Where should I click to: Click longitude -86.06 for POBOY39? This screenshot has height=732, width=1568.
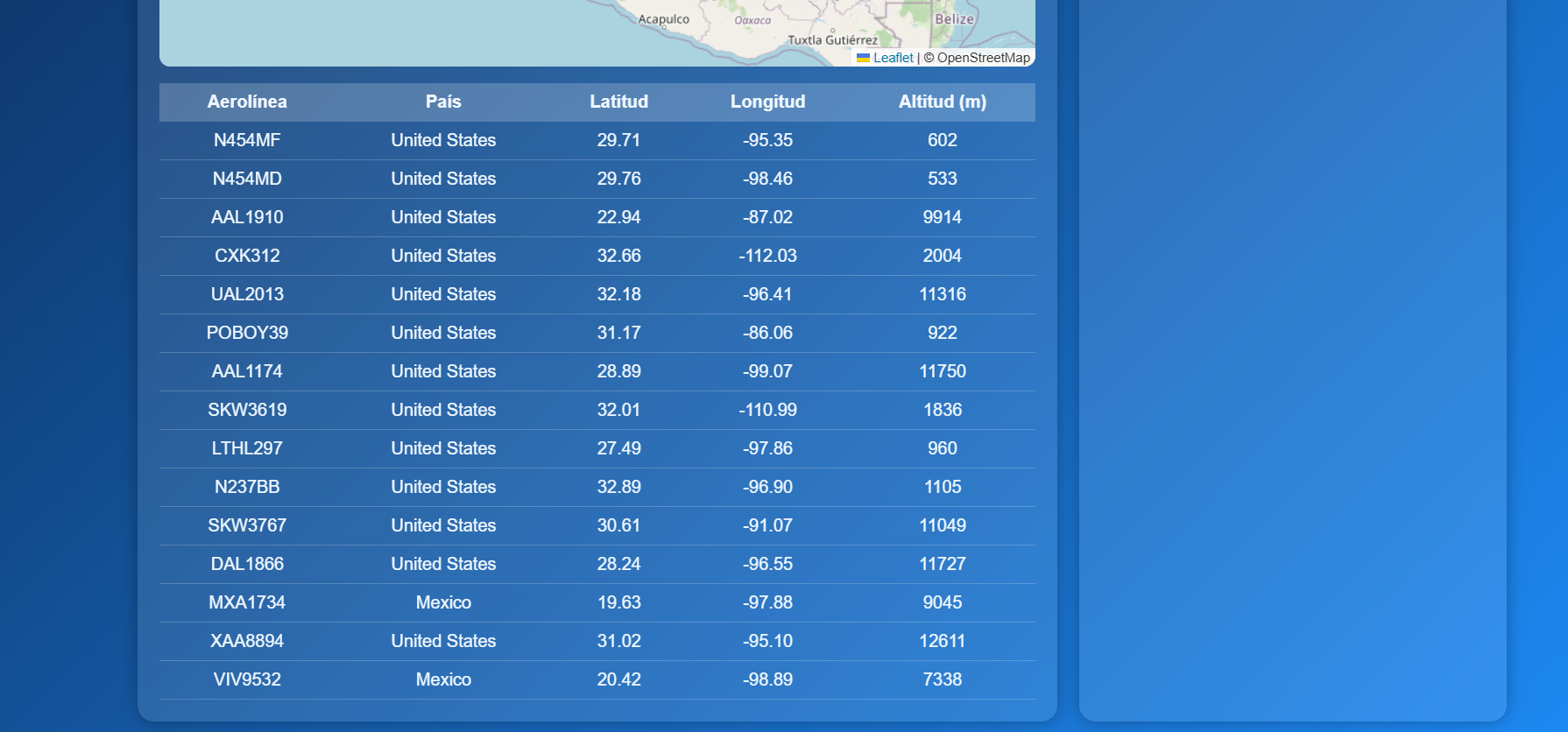point(768,333)
